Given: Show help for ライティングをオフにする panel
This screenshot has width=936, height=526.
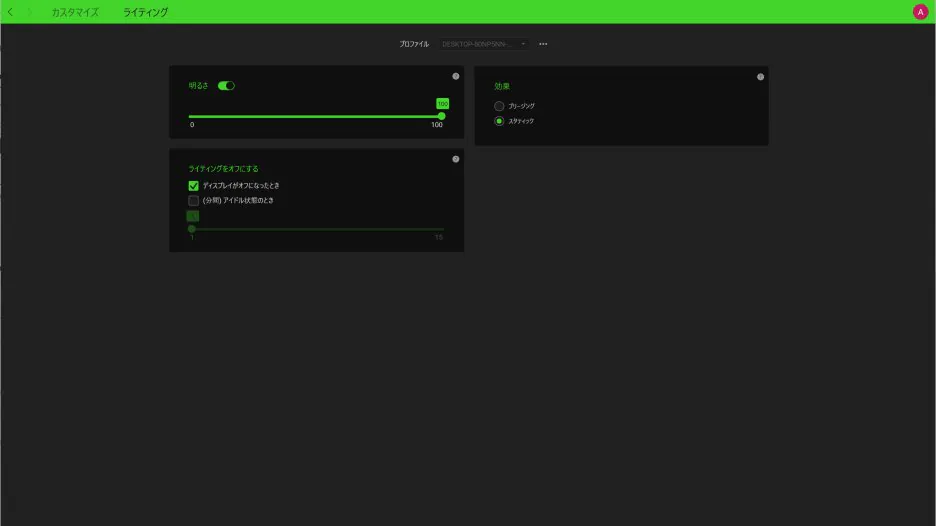Looking at the screenshot, I should (455, 159).
